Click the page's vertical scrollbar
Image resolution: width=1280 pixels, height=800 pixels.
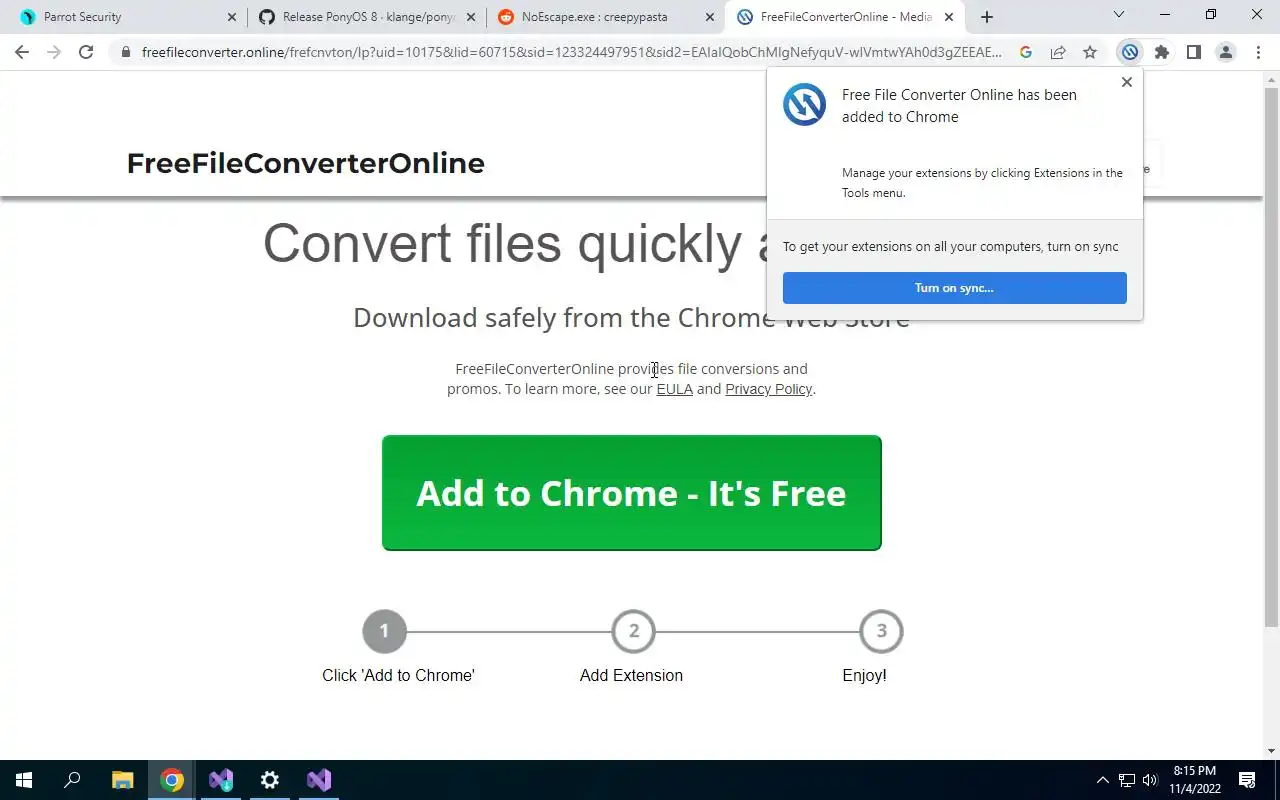click(1271, 355)
